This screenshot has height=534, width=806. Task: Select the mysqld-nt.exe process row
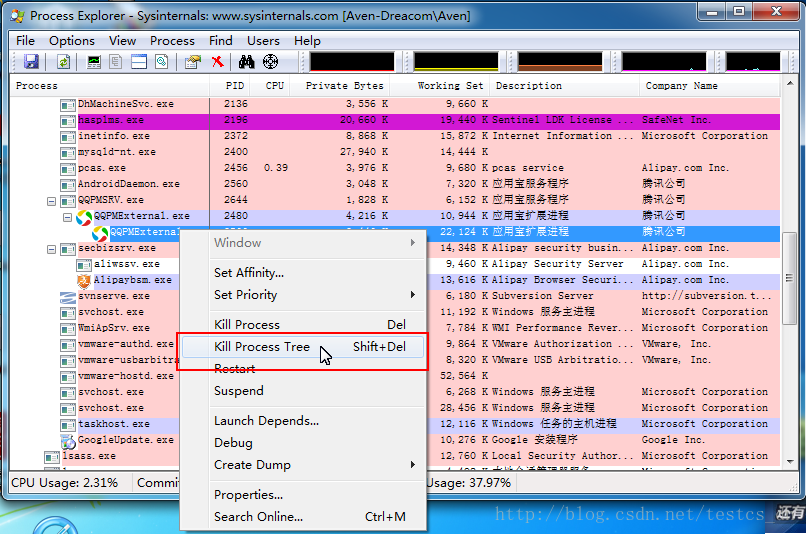pyautogui.click(x=395, y=152)
